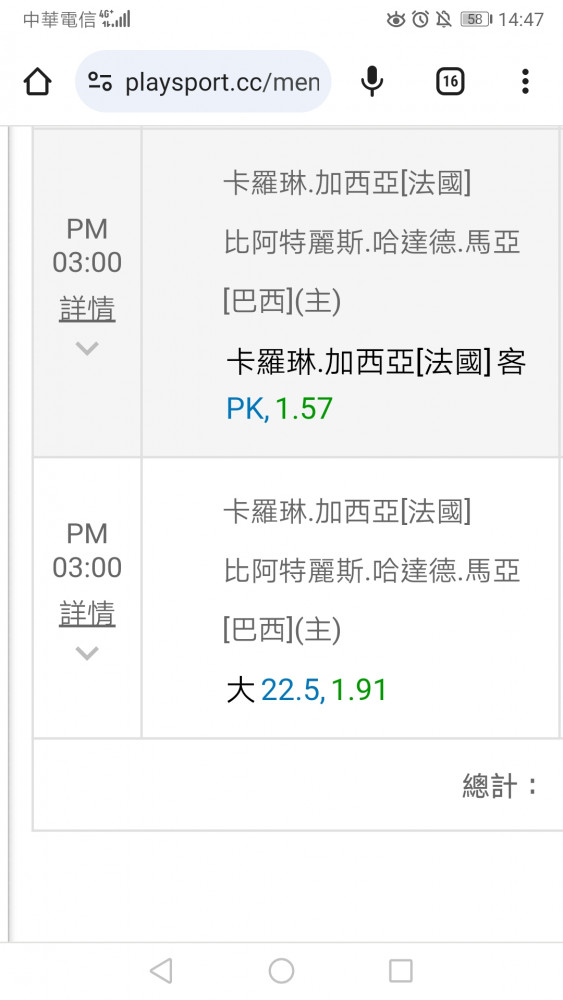The height and width of the screenshot is (1000, 563).
Task: Tap the alarm clock status icon
Action: coord(420,19)
